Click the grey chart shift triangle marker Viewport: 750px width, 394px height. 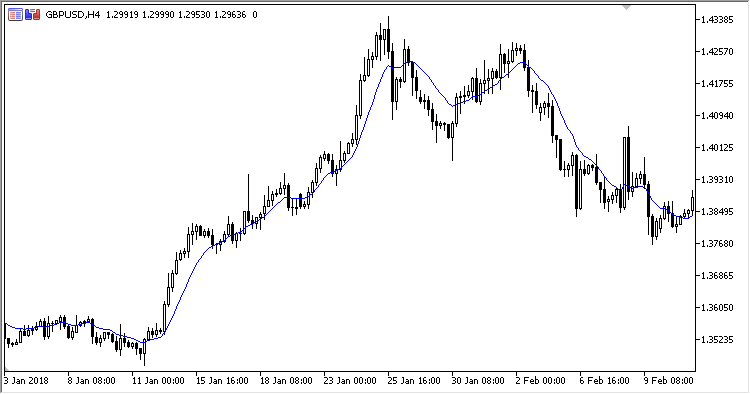coord(627,8)
